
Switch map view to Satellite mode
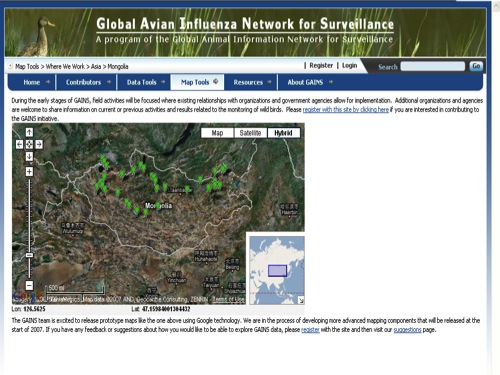(250, 133)
